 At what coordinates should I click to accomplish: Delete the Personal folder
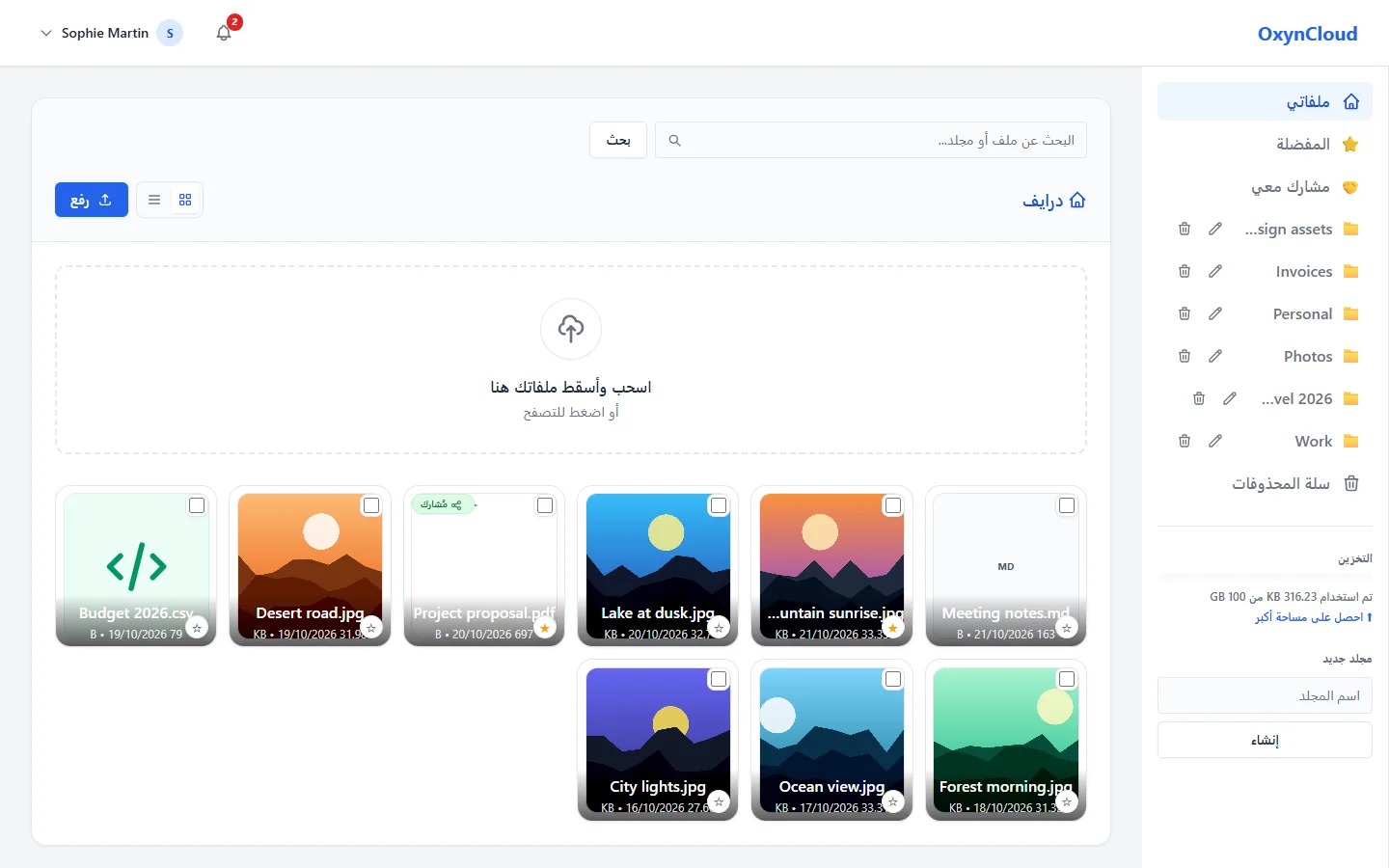pos(1185,313)
